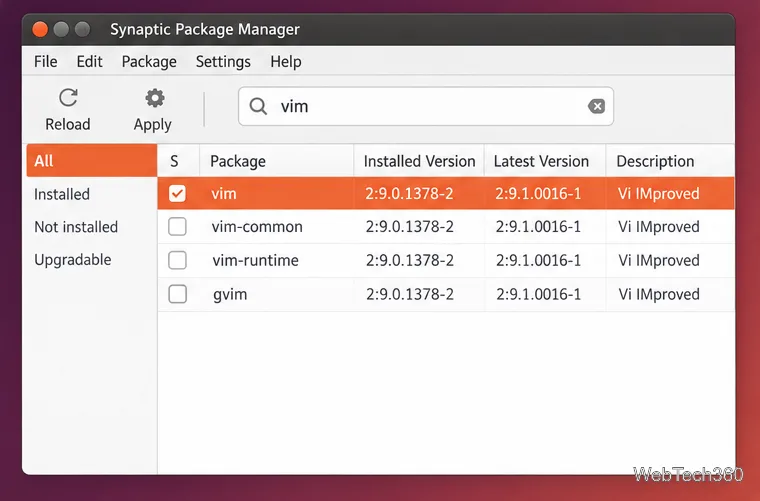Select the vim-common package name
Image resolution: width=760 pixels, height=501 pixels.
point(257,227)
